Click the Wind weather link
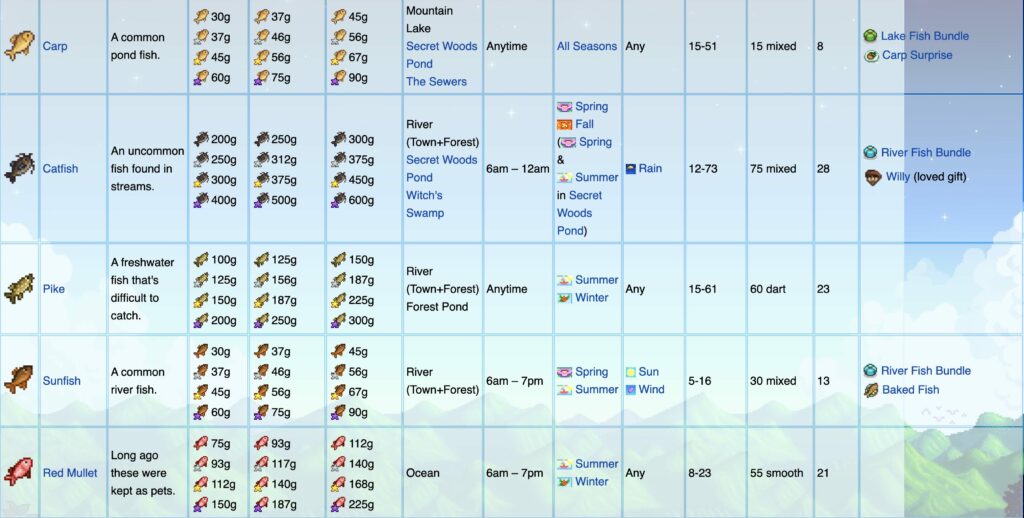1024x518 pixels. click(x=651, y=389)
